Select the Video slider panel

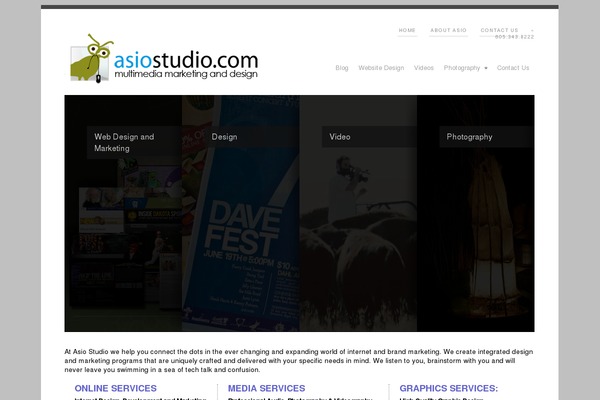358,213
